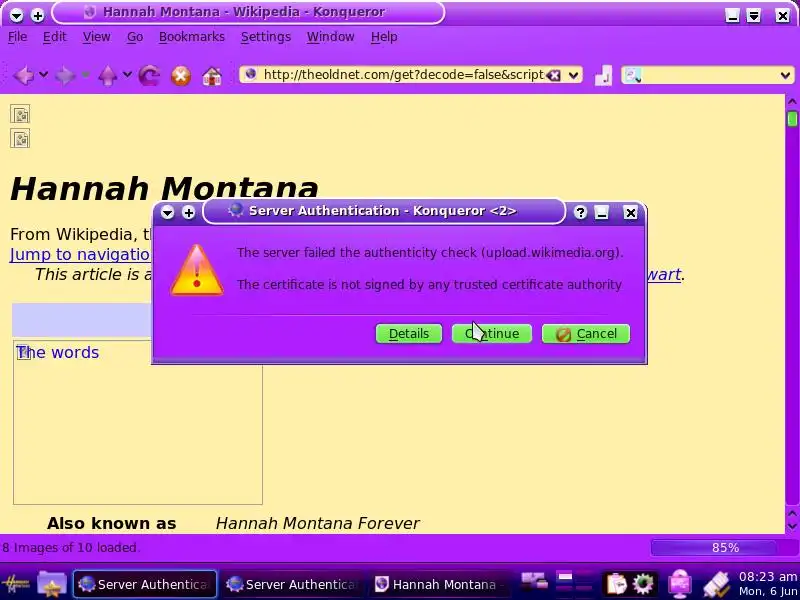Image resolution: width=800 pixels, height=600 pixels.
Task: Click the plug connection tray icon
Action: 717,585
